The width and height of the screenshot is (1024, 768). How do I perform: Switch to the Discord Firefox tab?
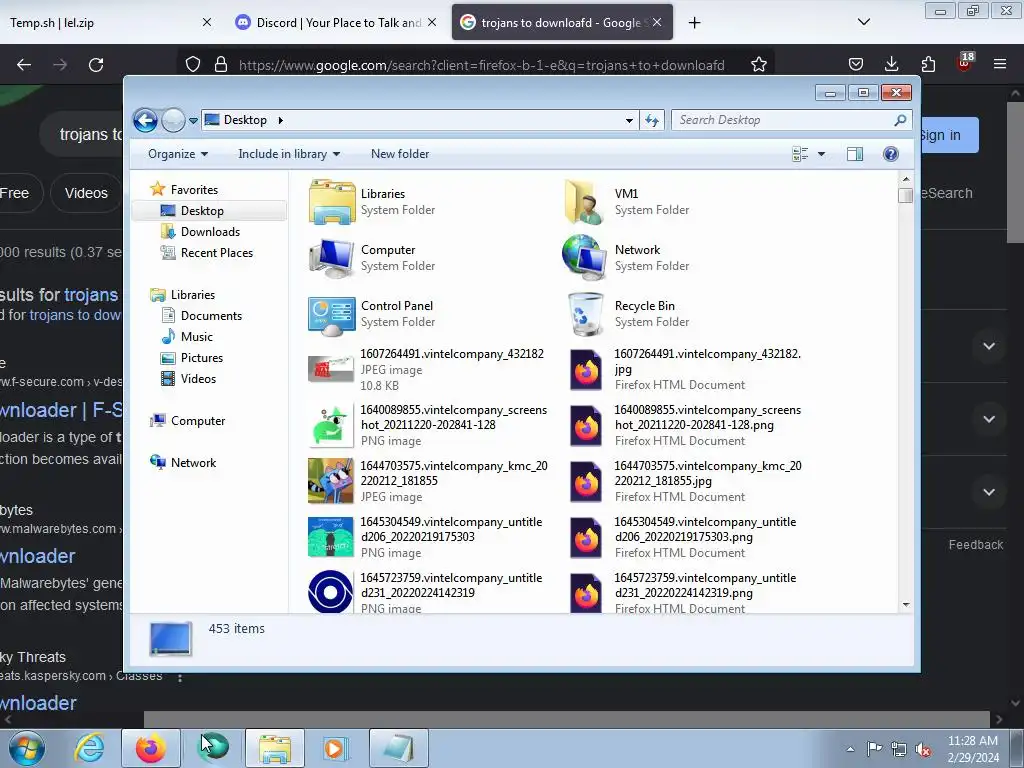335,23
